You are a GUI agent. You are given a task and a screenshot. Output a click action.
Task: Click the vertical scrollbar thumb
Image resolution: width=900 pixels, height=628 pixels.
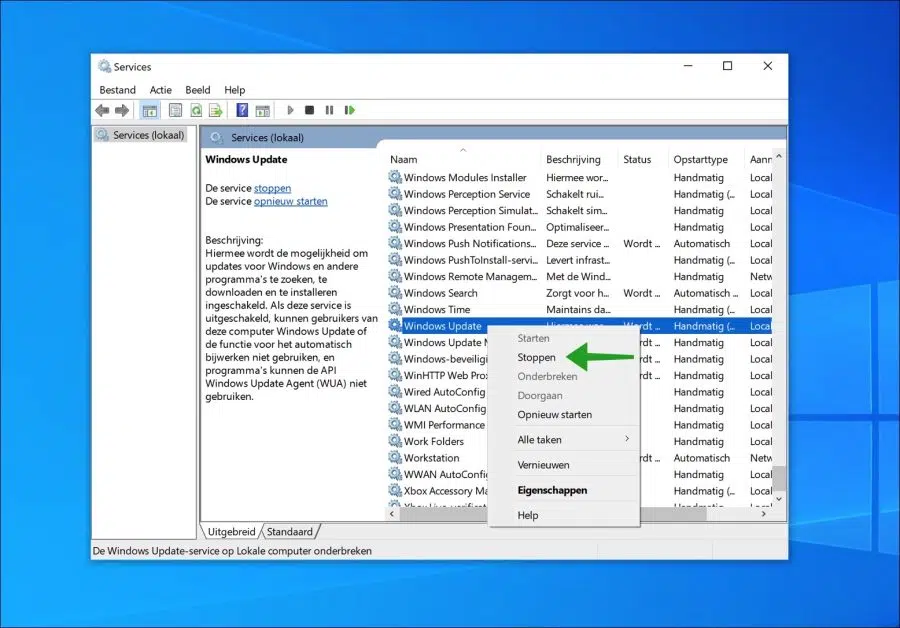pyautogui.click(x=778, y=478)
